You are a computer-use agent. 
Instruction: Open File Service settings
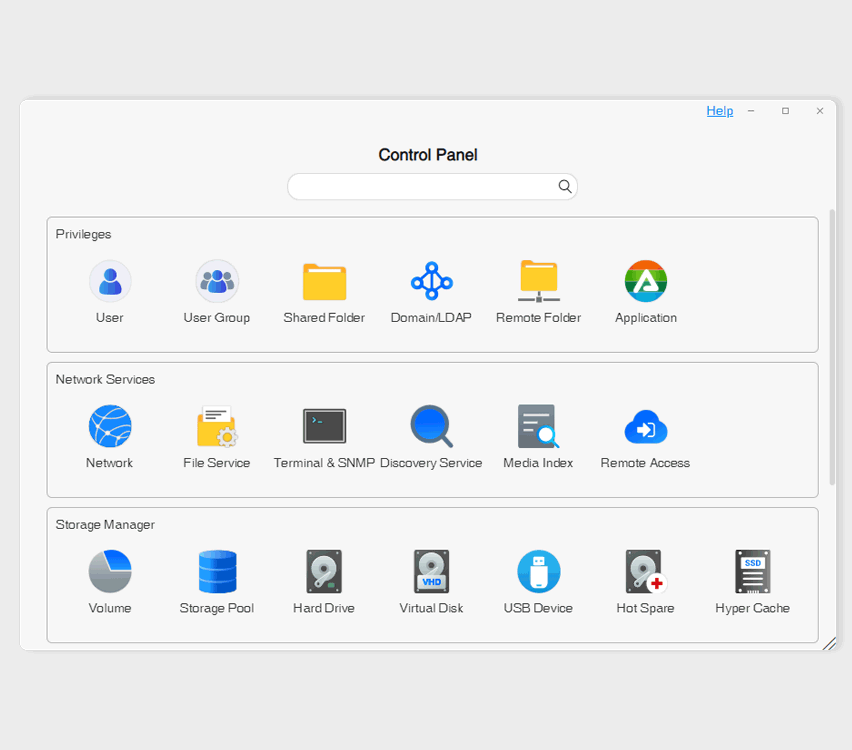(x=217, y=427)
